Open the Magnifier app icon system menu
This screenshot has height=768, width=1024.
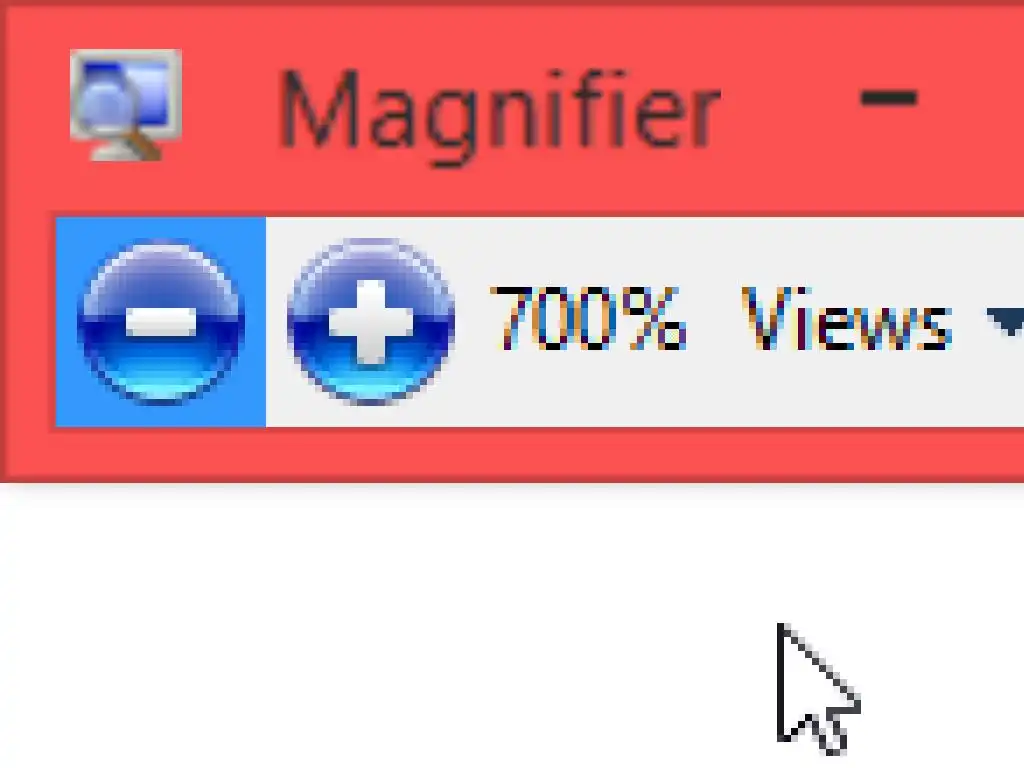125,104
